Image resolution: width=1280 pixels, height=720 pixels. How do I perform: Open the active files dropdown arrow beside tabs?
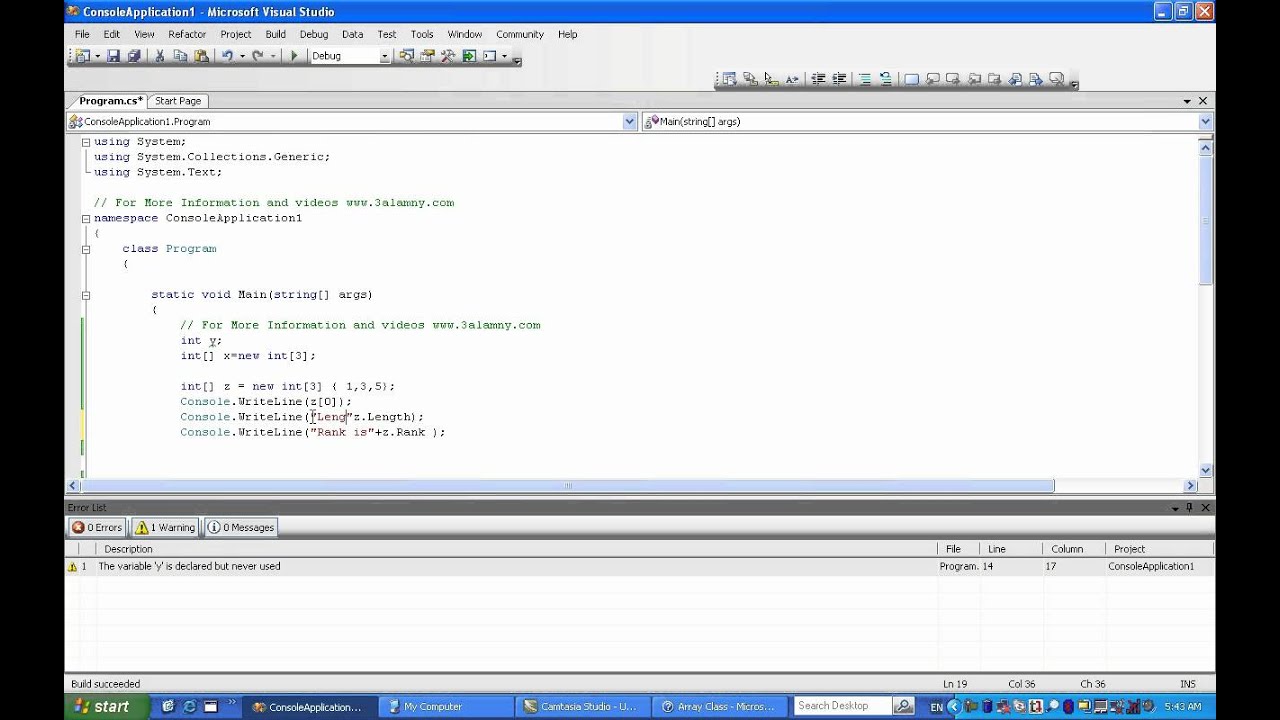click(x=1187, y=101)
